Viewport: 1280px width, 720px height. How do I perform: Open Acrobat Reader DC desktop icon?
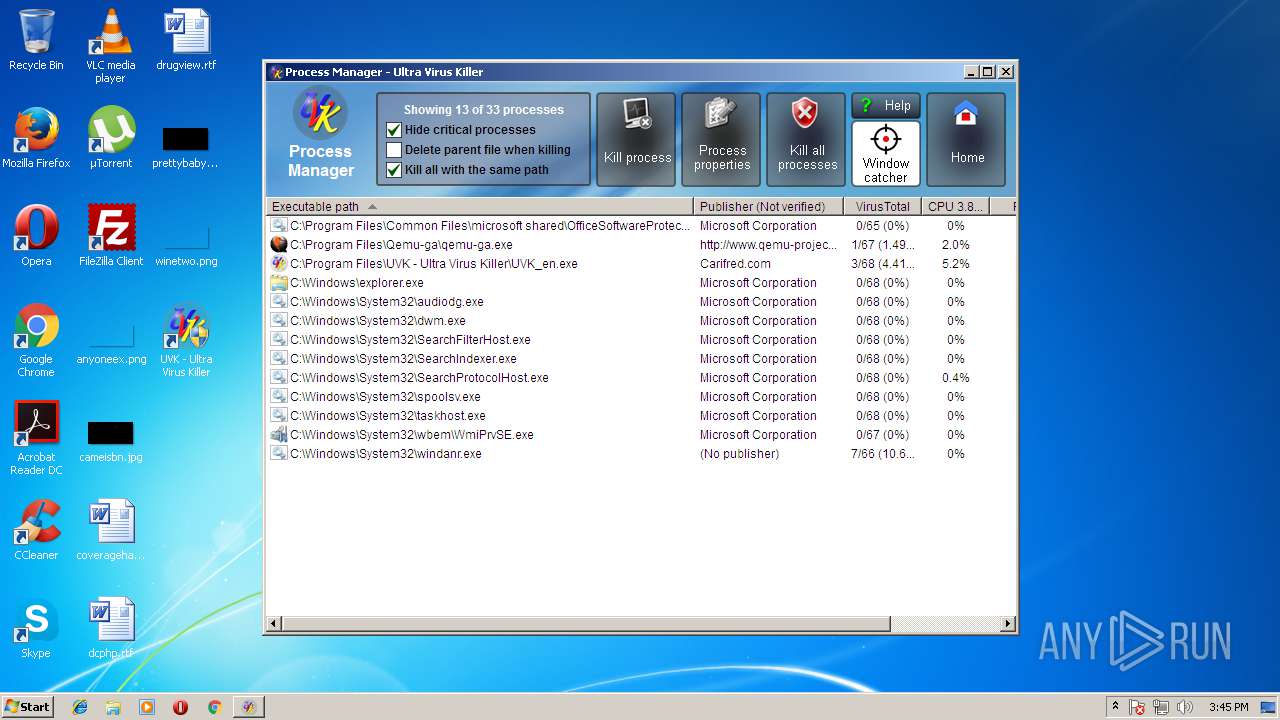[36, 438]
